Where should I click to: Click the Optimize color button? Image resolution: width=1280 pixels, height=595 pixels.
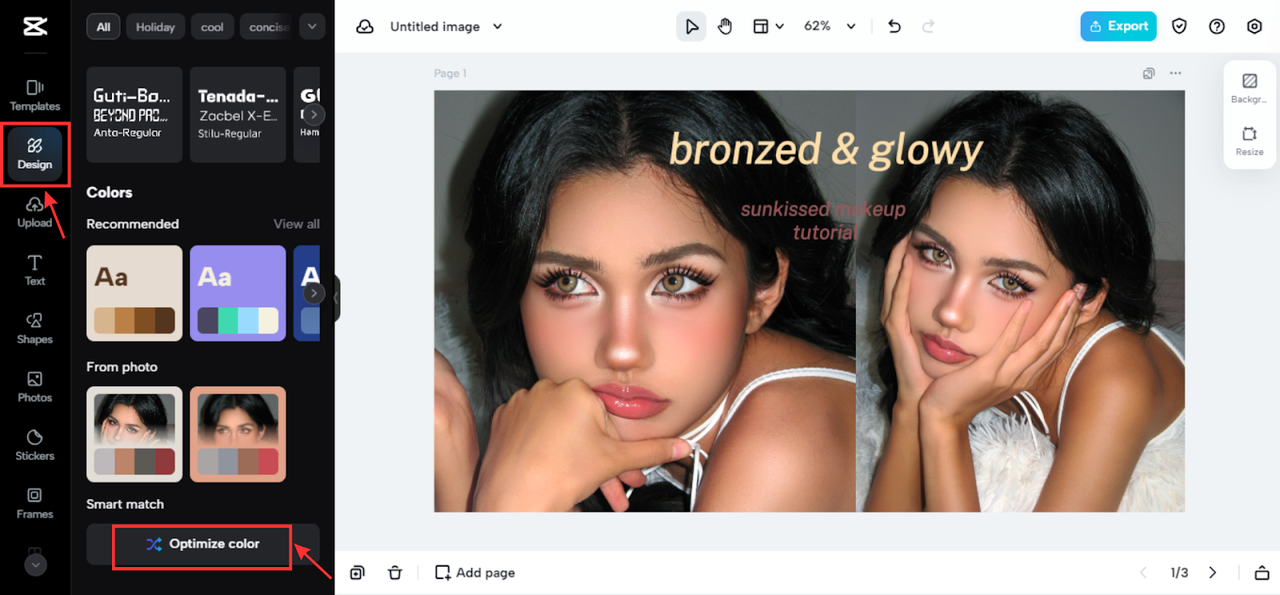pos(203,544)
